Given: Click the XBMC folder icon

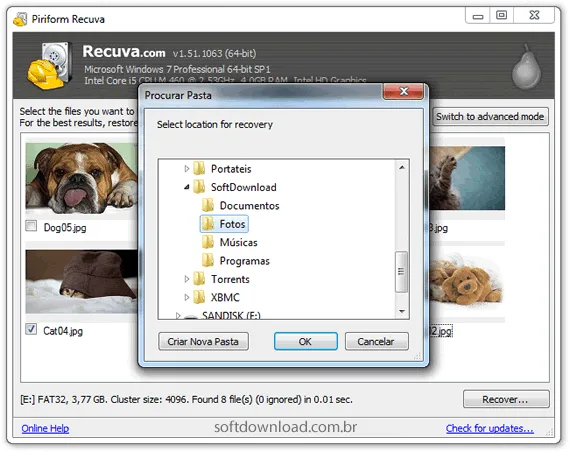Looking at the screenshot, I should tap(199, 297).
